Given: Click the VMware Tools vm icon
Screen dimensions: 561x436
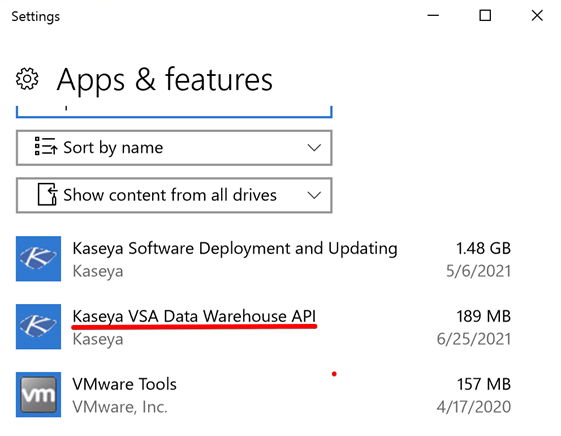Looking at the screenshot, I should 38,395.
